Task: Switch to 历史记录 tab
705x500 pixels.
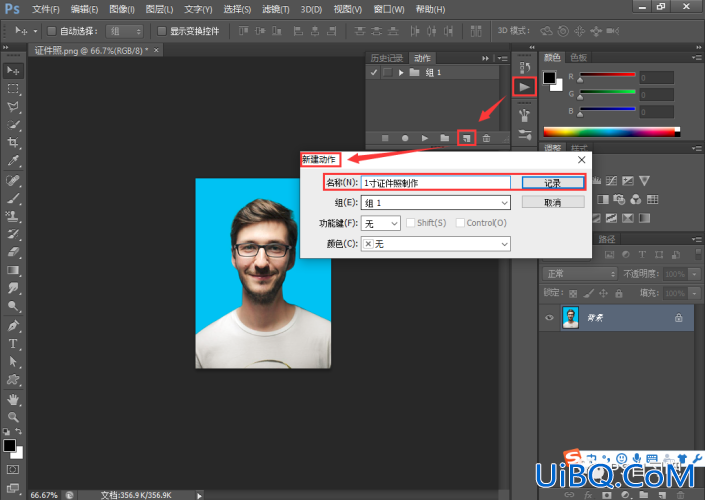Action: point(387,58)
